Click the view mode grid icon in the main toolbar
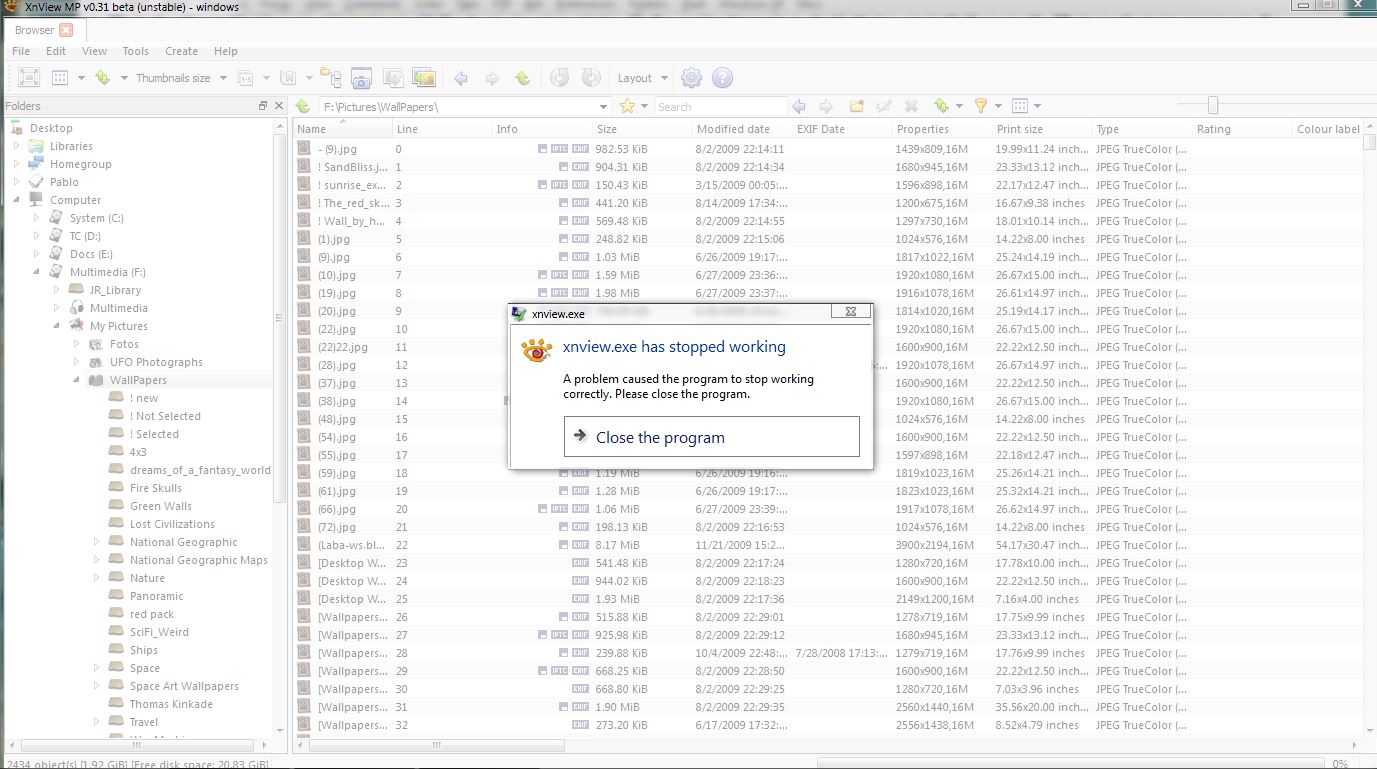This screenshot has width=1377, height=769. point(60,78)
